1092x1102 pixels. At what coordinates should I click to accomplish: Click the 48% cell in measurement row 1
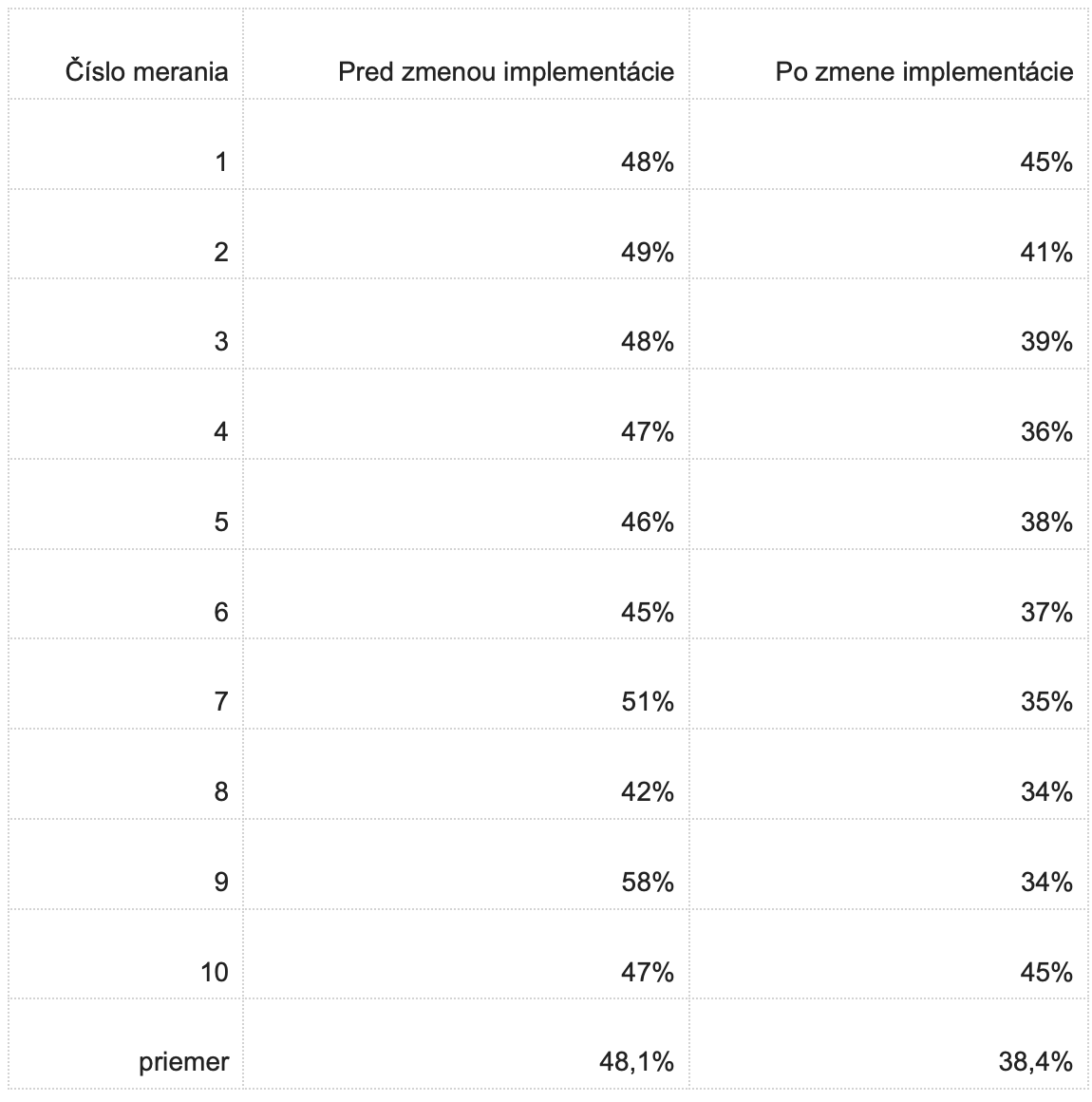(466, 144)
